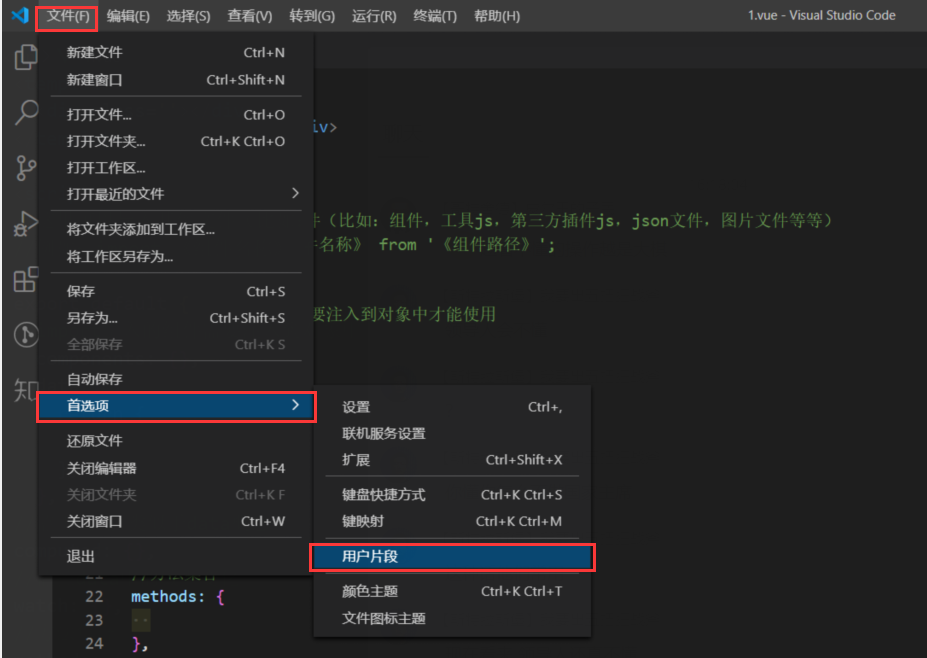This screenshot has height=658, width=927.
Task: Click 另存为... menu entry
Action: [x=176, y=318]
